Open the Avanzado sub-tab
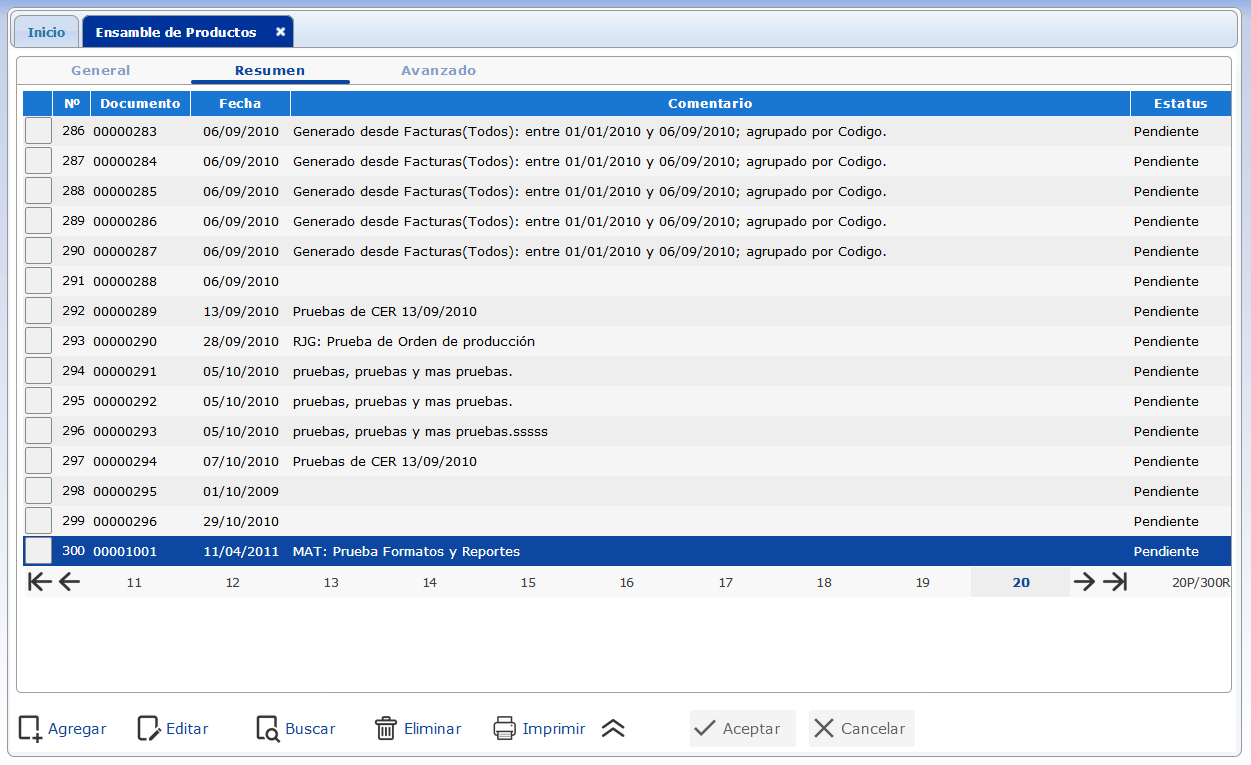This screenshot has height=765, width=1251. point(438,70)
